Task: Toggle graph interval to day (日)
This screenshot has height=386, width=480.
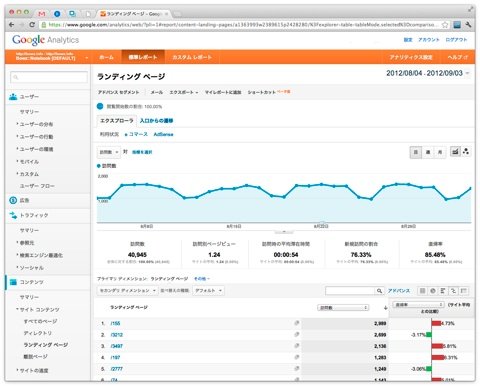Action: click(416, 152)
